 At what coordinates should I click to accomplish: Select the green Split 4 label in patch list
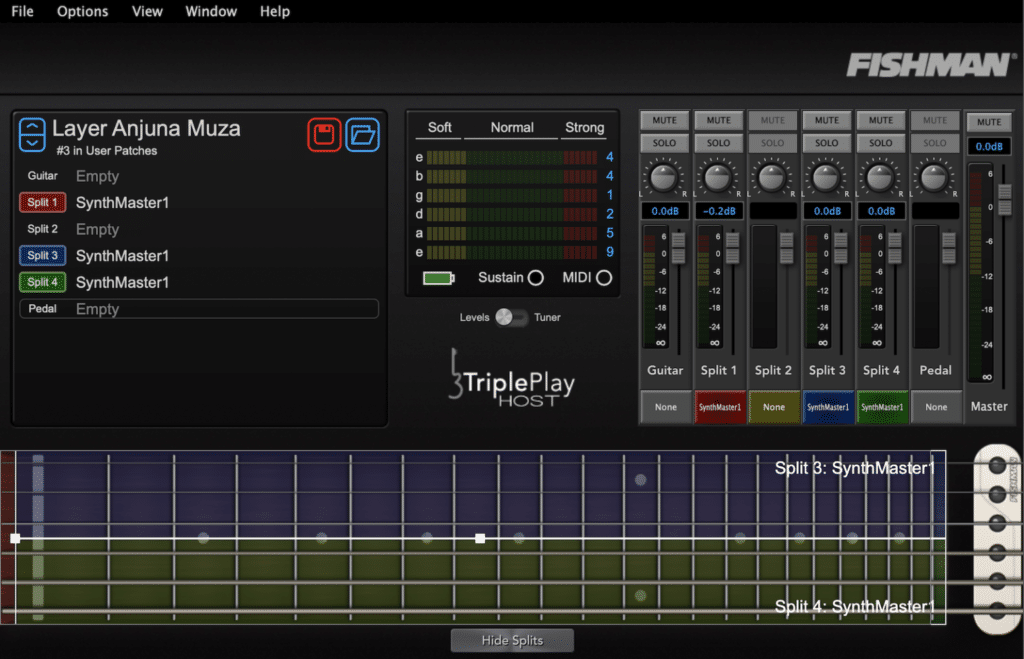pos(42,282)
